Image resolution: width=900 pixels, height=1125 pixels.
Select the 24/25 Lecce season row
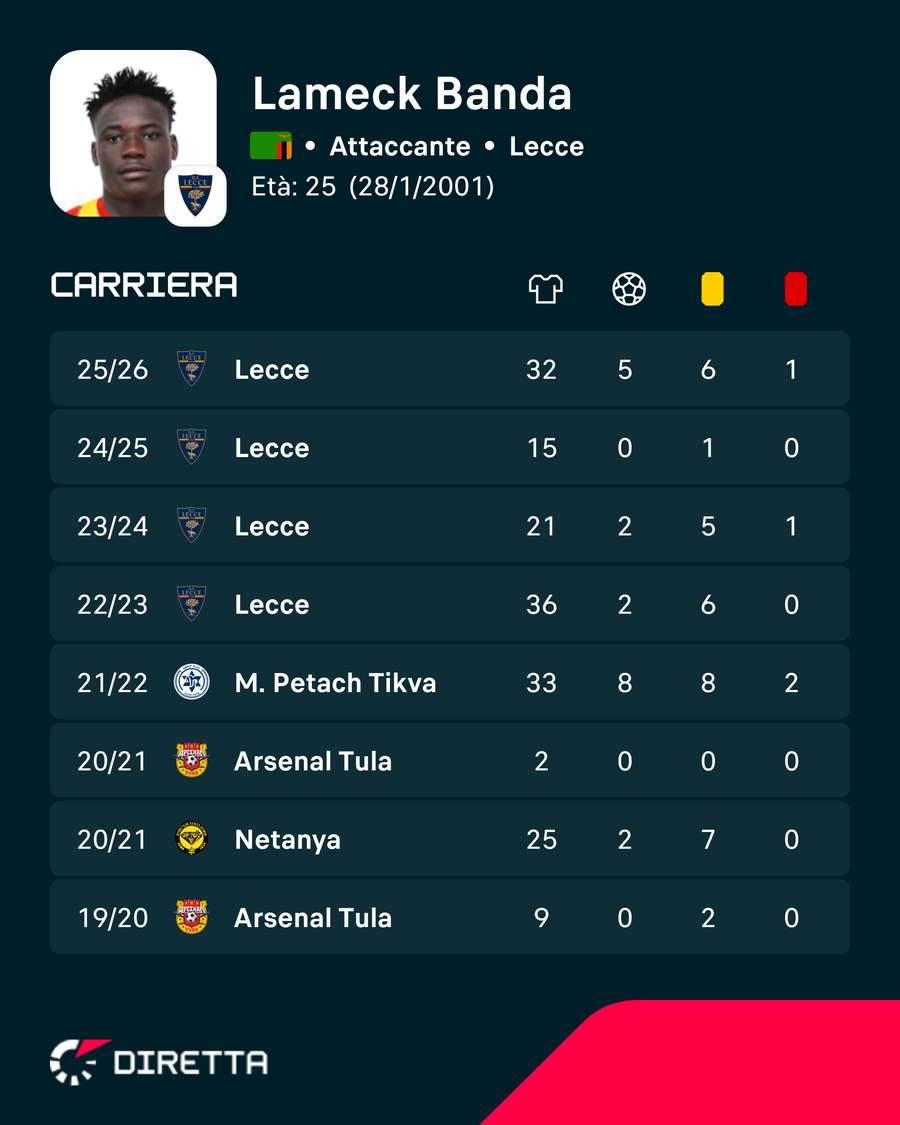(x=449, y=448)
